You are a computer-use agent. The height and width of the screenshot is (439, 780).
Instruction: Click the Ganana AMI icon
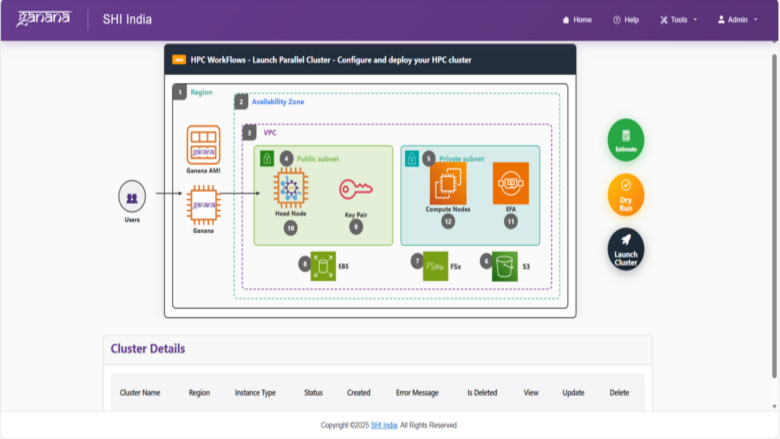(203, 145)
